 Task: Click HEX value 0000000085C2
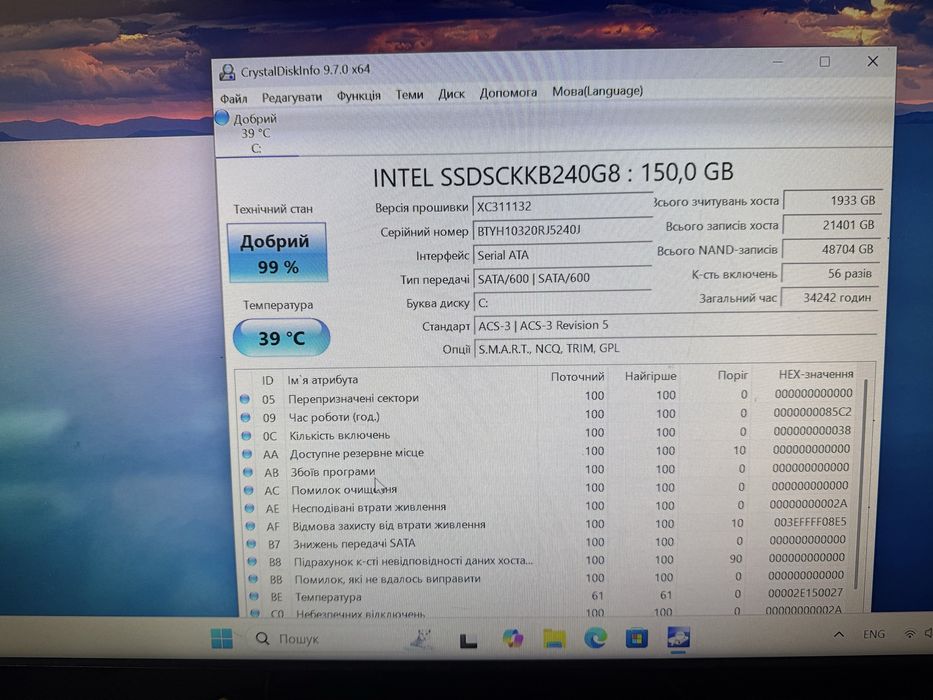(x=813, y=412)
